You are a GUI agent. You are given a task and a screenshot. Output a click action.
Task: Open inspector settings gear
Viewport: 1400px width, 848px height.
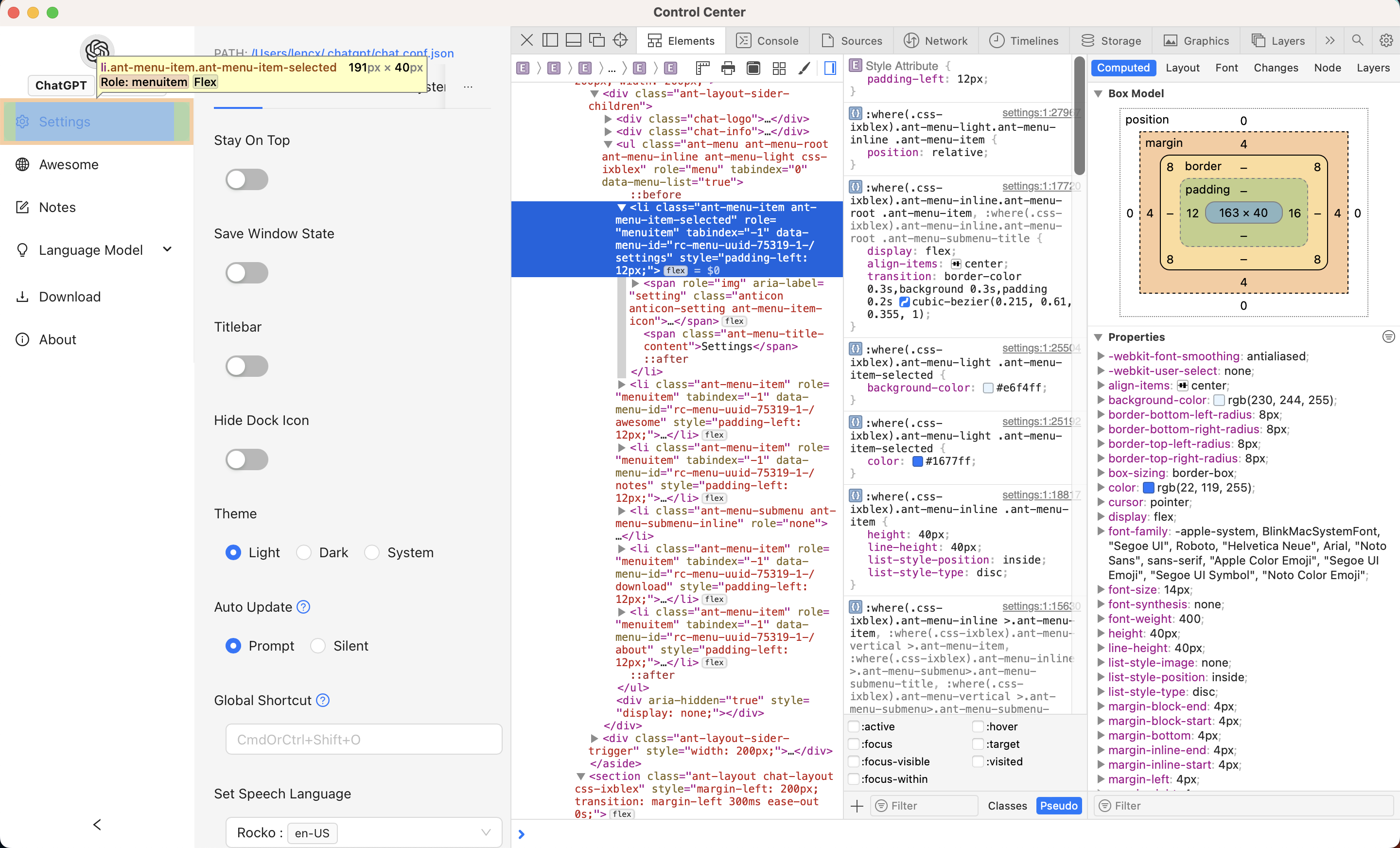[x=1386, y=40]
